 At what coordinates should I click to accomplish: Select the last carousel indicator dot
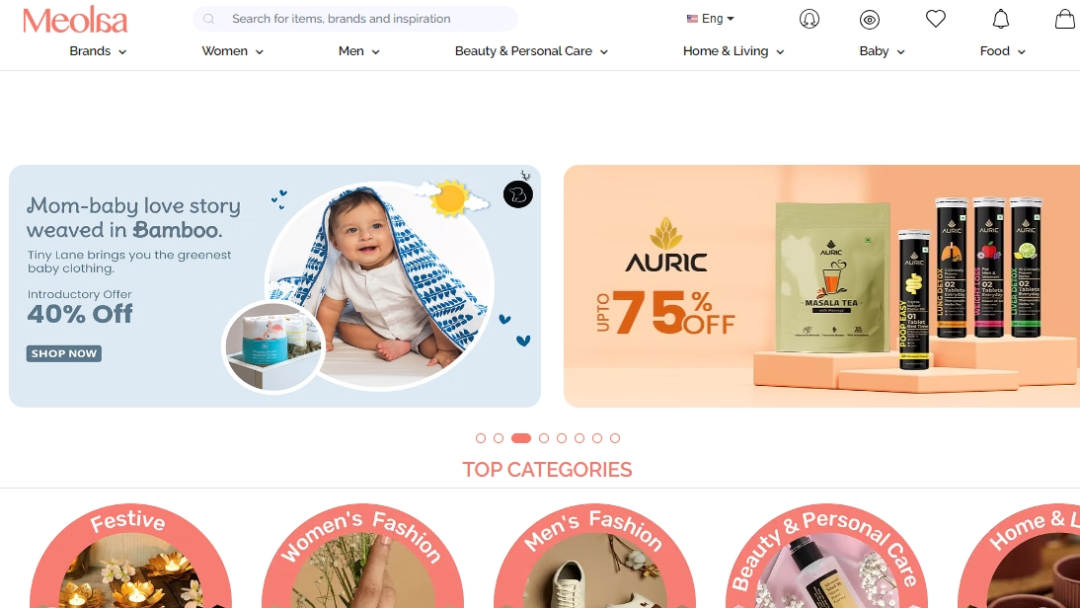(615, 438)
